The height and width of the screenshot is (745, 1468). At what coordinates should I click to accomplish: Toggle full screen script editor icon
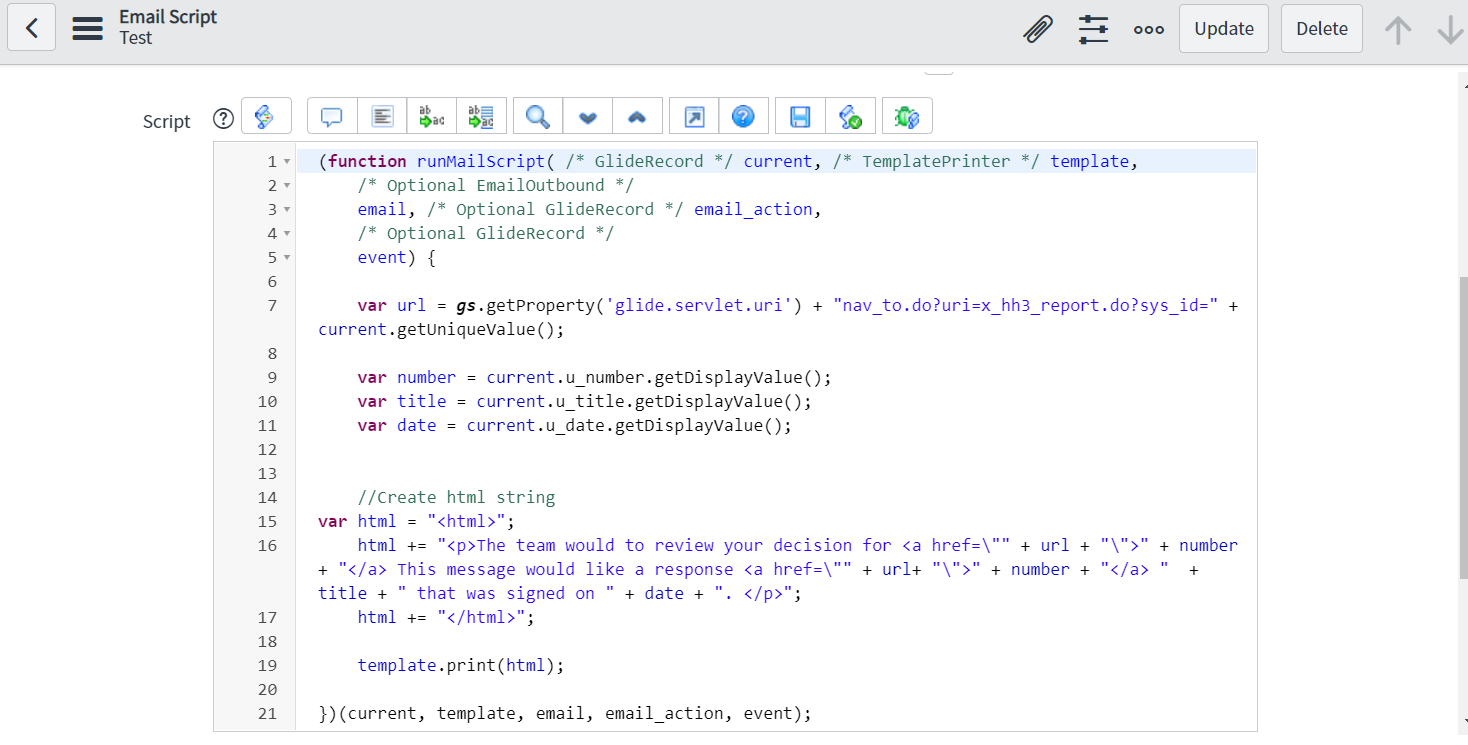[694, 117]
